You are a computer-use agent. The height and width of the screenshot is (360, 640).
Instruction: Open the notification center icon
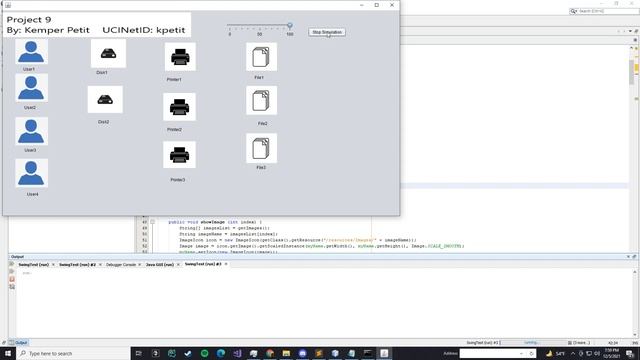click(630, 353)
